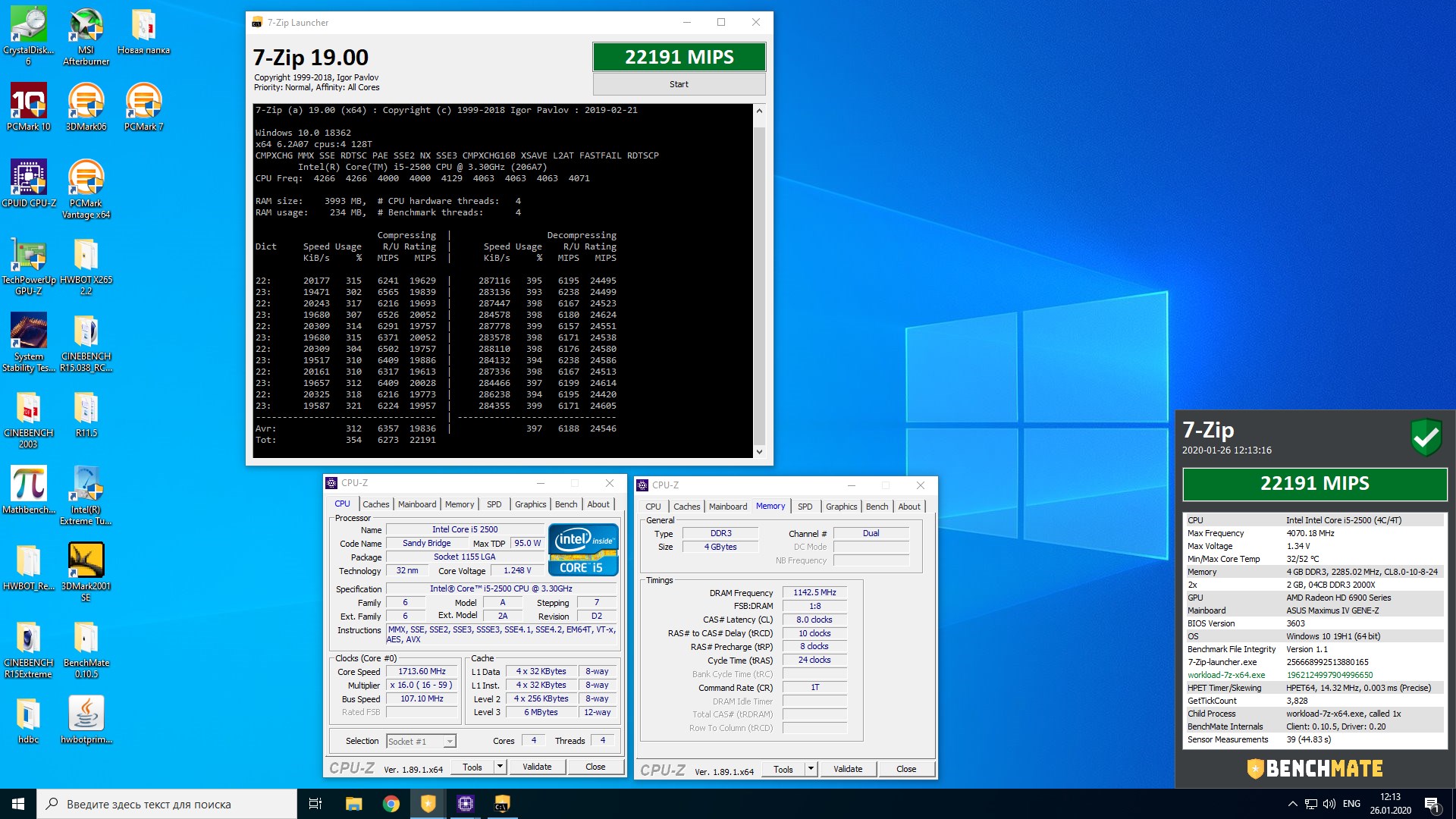Click volume icon in system tray
The height and width of the screenshot is (819, 1456).
1329,804
